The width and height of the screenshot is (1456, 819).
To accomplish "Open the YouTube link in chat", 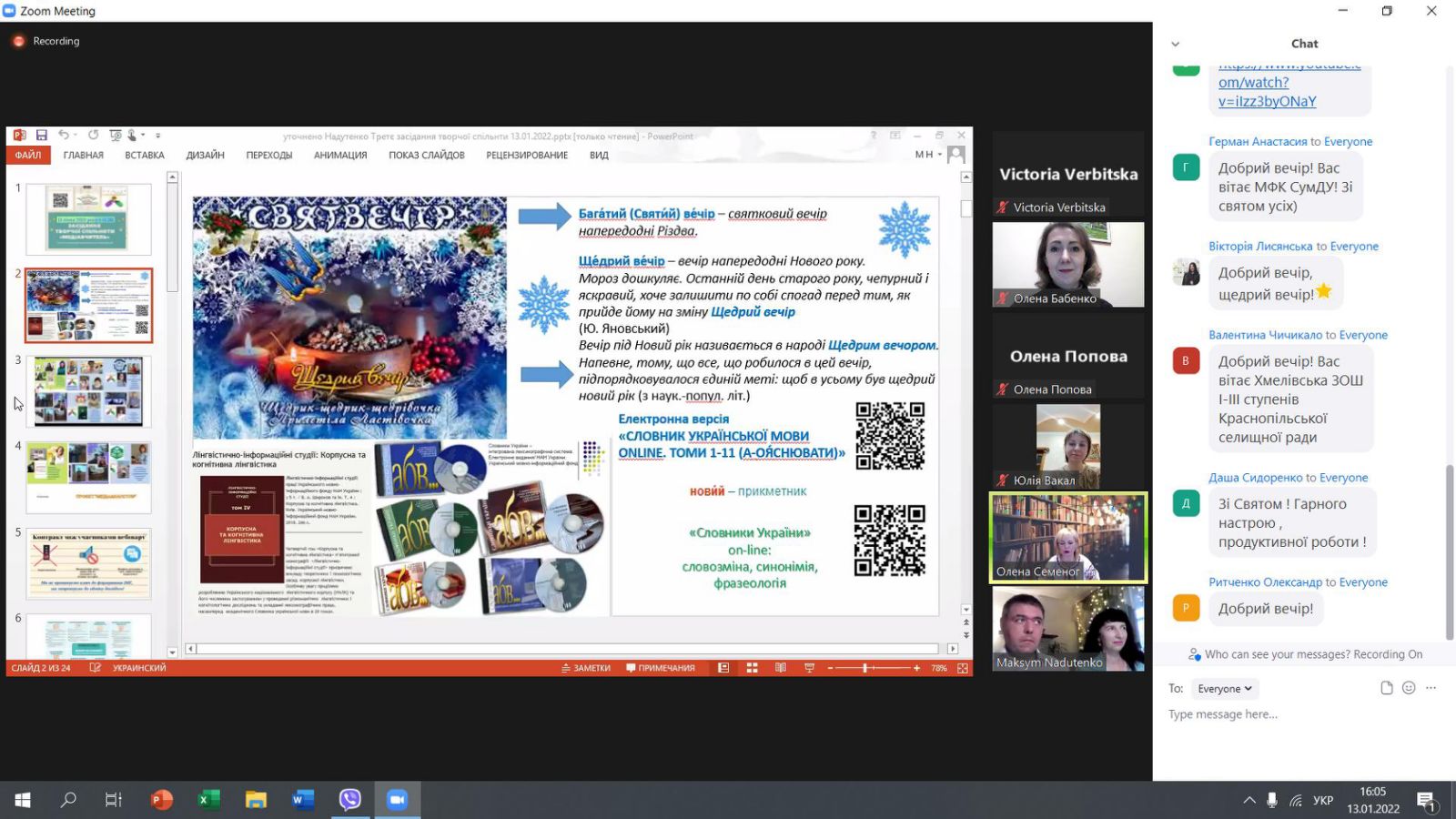I will [x=1267, y=92].
